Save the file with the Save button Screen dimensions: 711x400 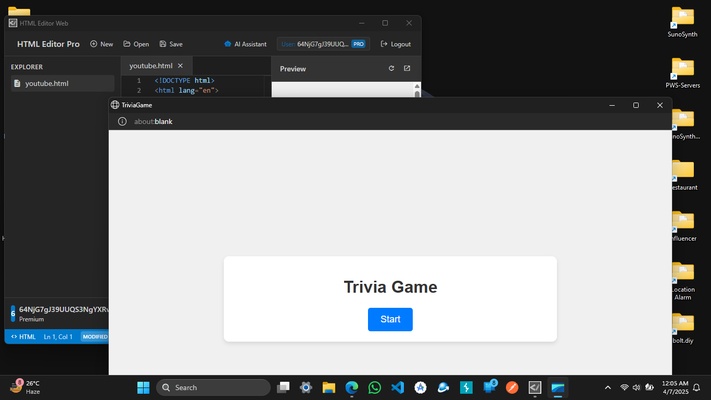171,44
